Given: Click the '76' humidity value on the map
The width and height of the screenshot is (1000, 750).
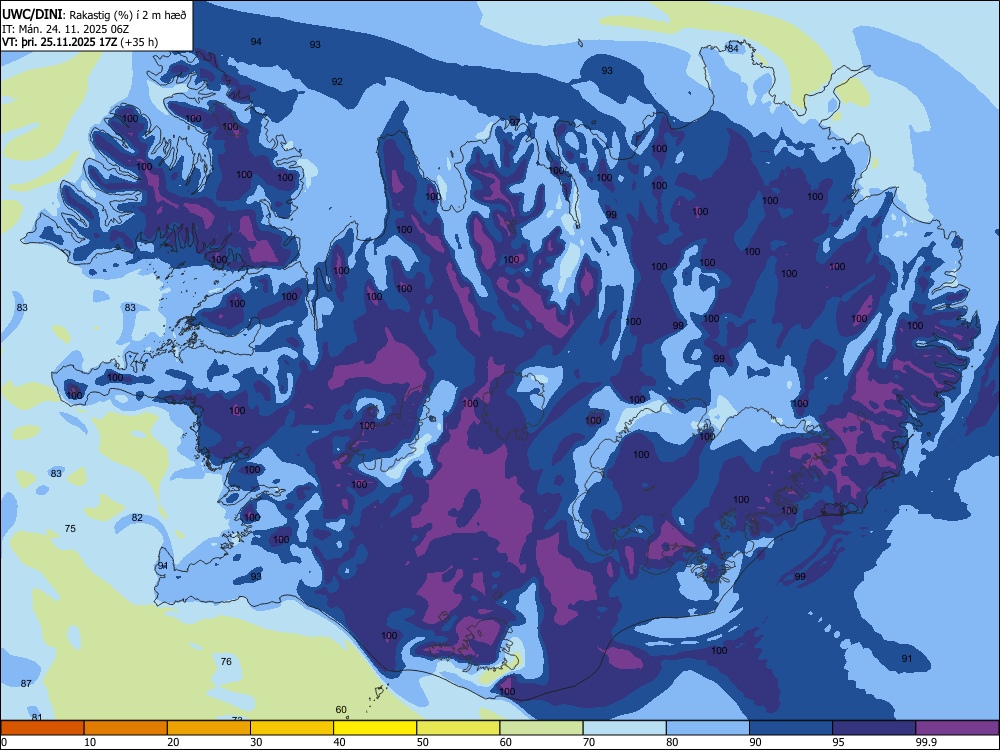Looking at the screenshot, I should click(226, 661).
